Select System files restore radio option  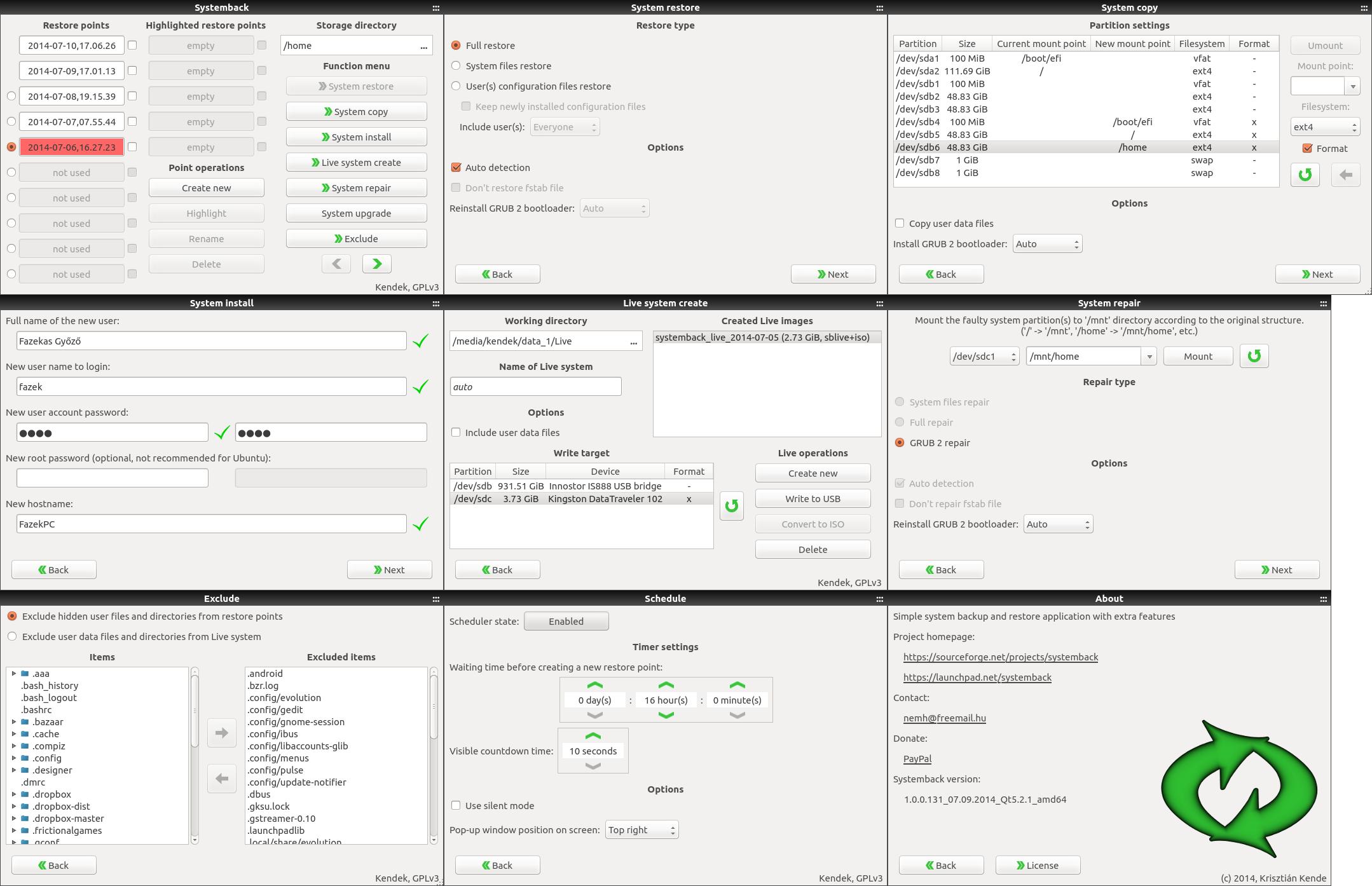(456, 66)
